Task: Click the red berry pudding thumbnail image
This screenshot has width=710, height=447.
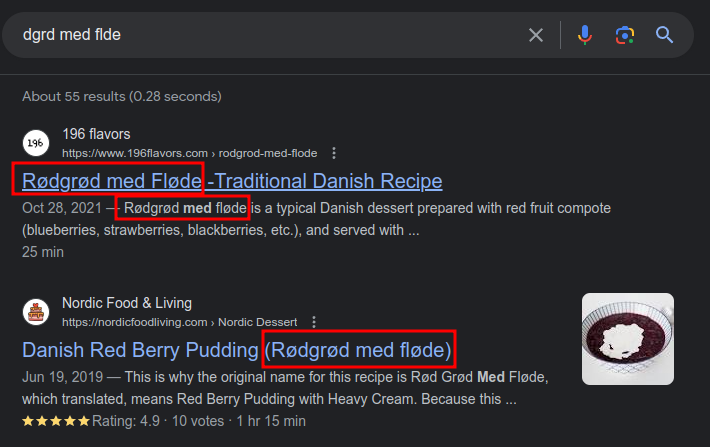Action: 628,338
